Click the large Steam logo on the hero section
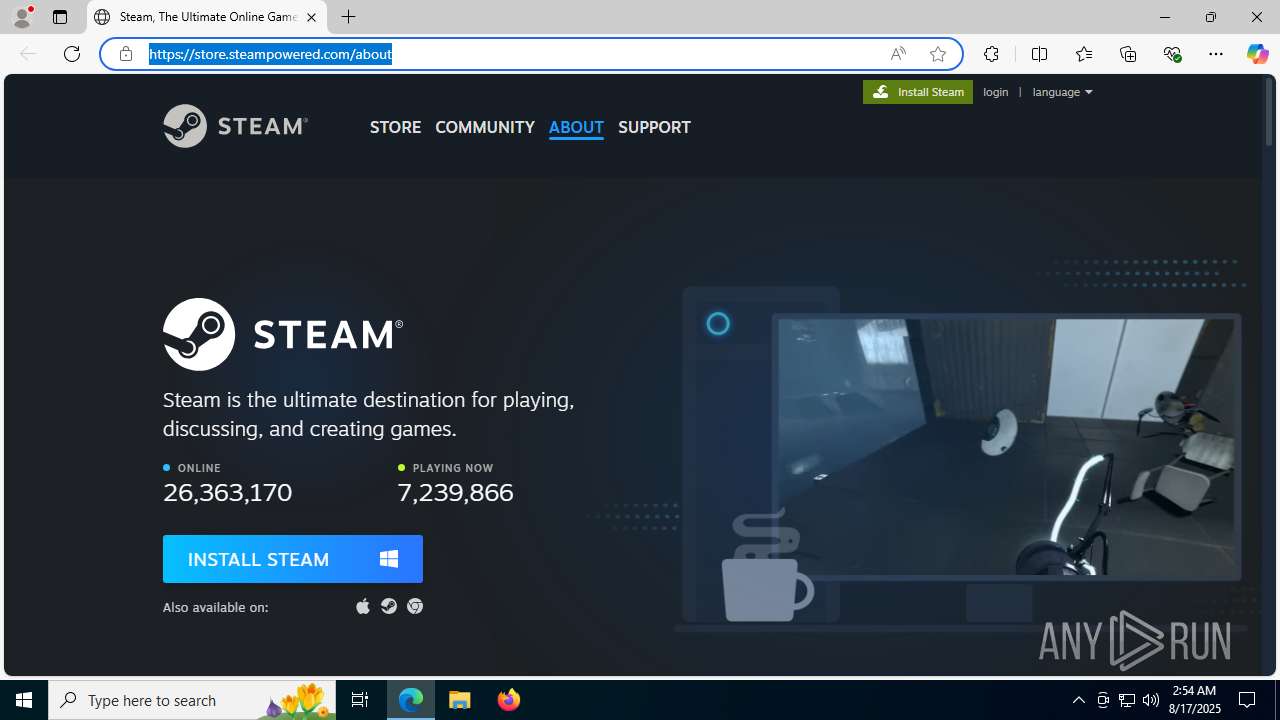 click(283, 334)
